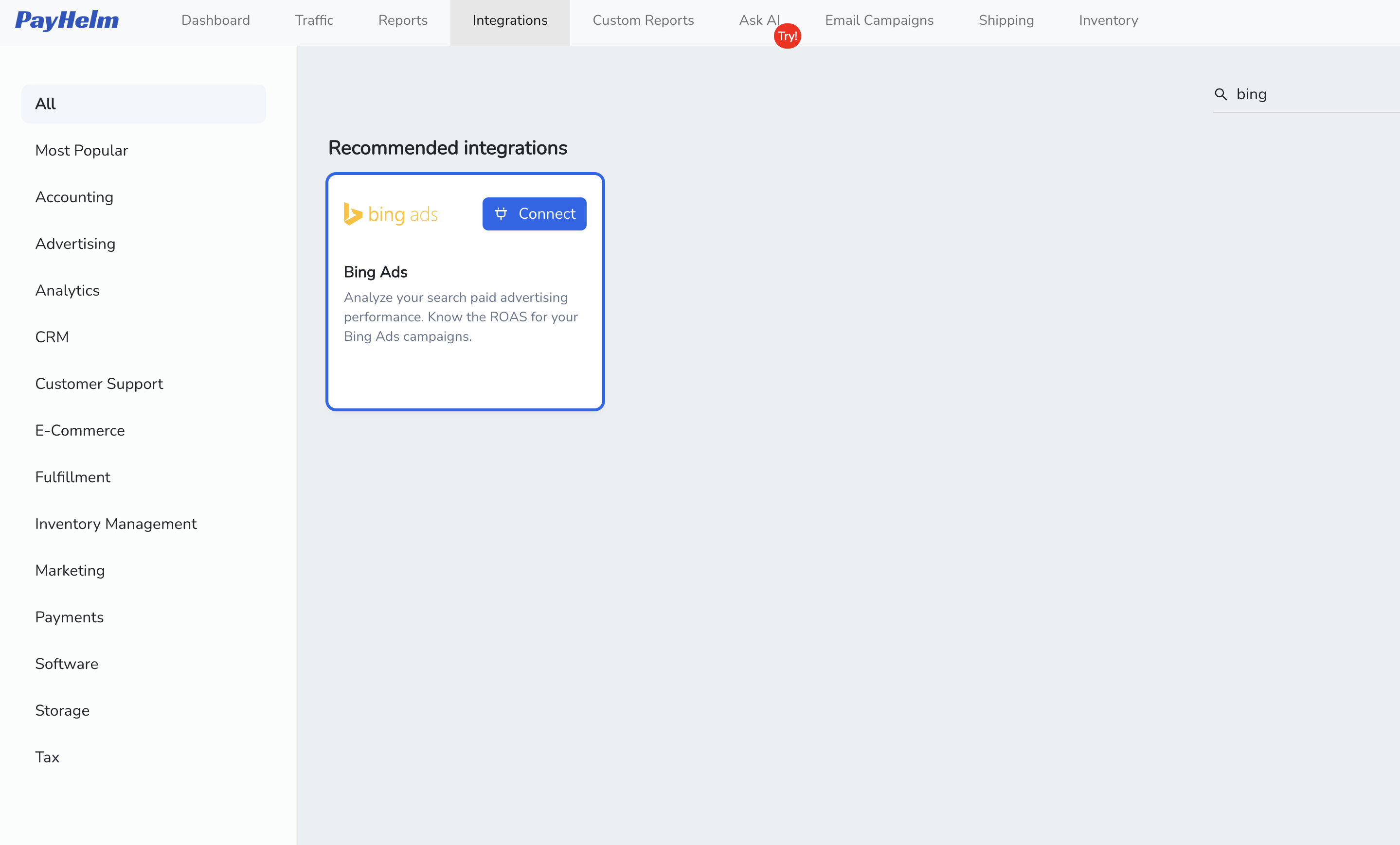Go to Email Campaigns
The image size is (1400, 845).
coord(879,20)
